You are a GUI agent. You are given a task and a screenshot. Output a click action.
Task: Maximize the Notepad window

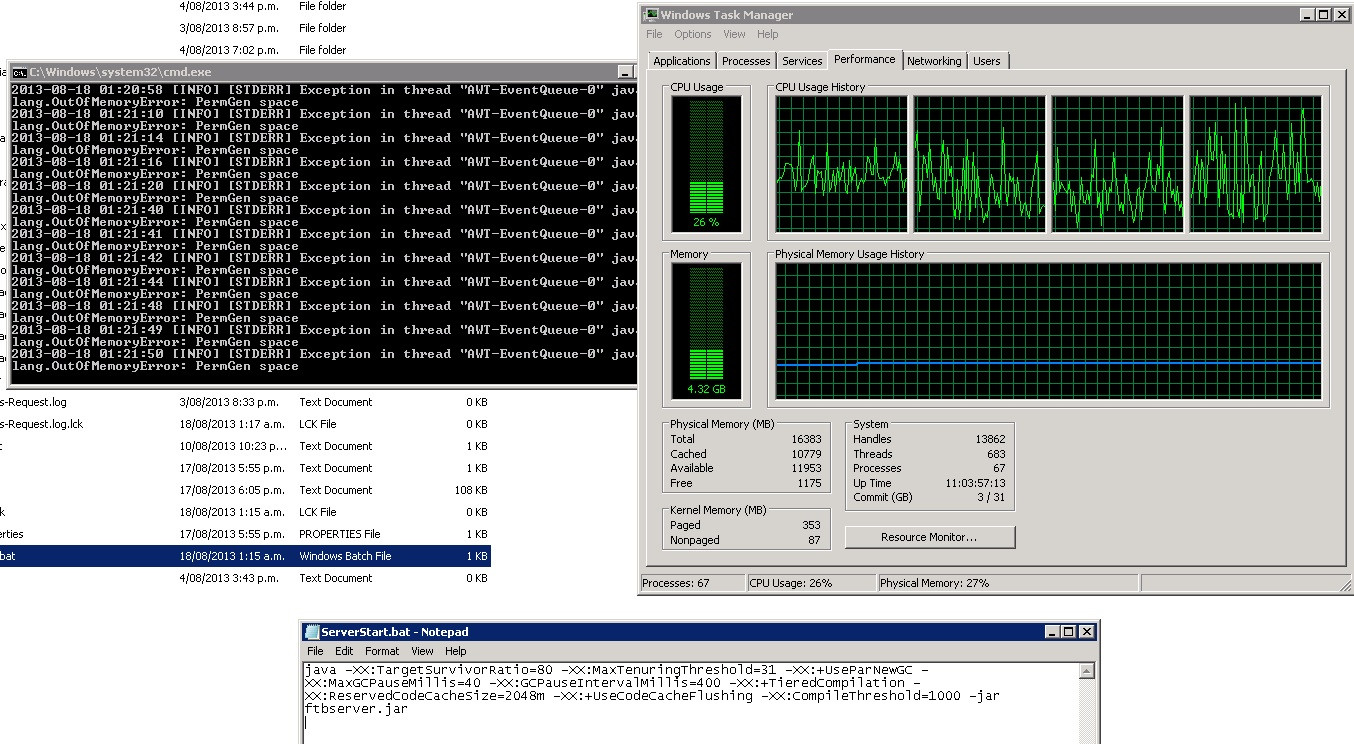tap(1068, 632)
